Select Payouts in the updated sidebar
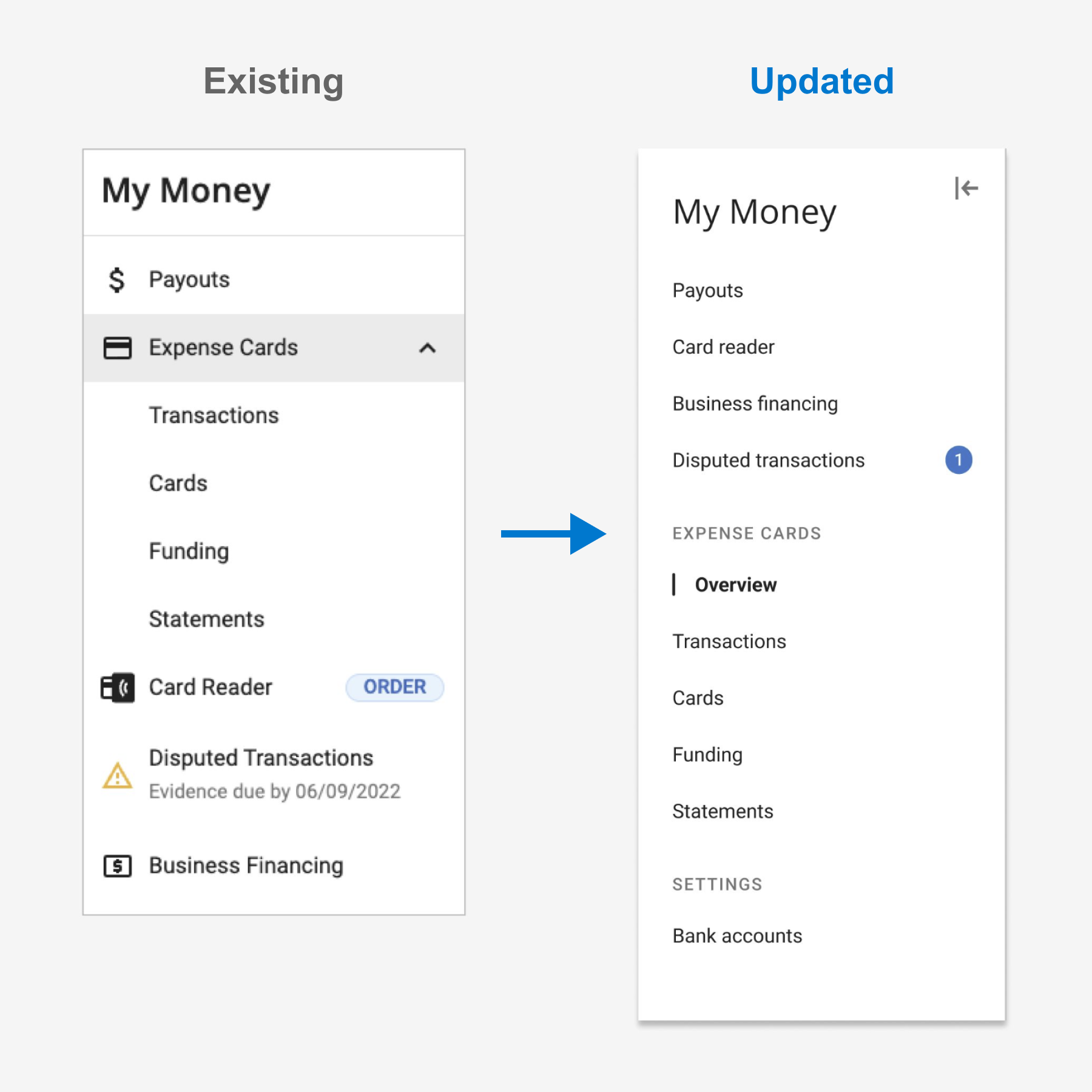Screen dimensions: 1092x1092 (x=707, y=291)
